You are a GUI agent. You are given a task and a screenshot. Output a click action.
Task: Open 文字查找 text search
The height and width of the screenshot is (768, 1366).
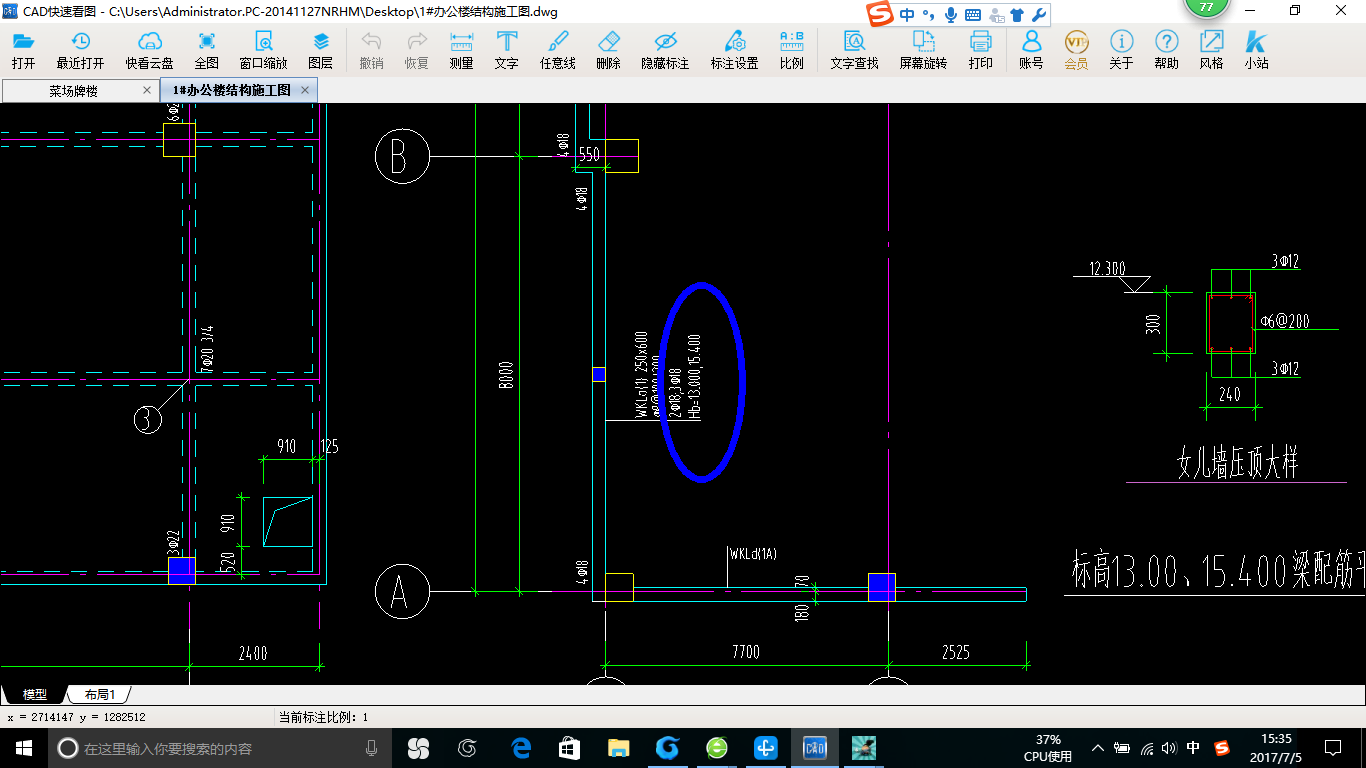coord(854,50)
